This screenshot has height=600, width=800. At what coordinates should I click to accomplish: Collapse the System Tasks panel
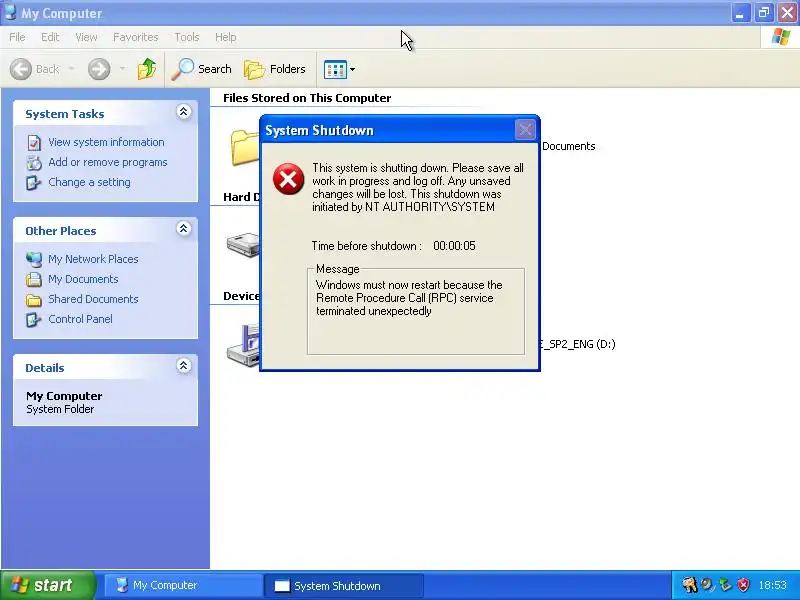coord(184,112)
